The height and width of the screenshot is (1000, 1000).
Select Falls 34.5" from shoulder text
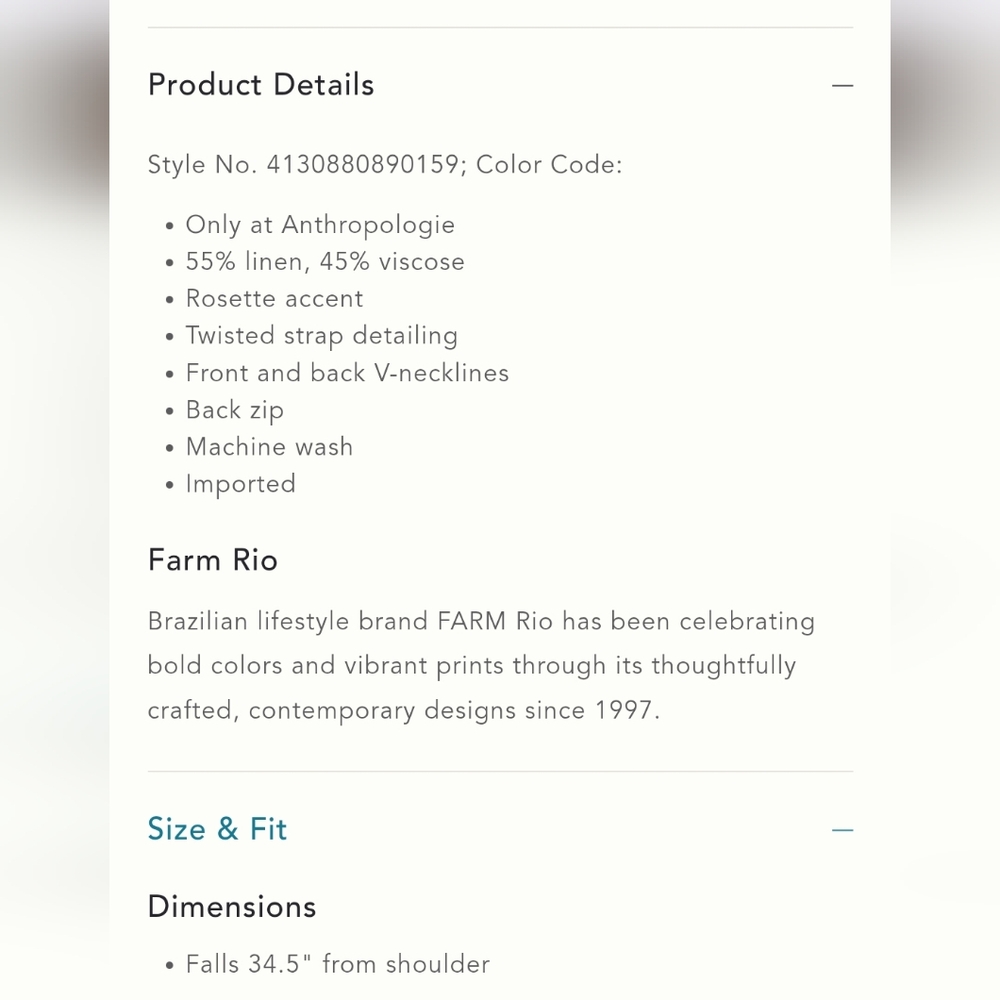click(338, 964)
